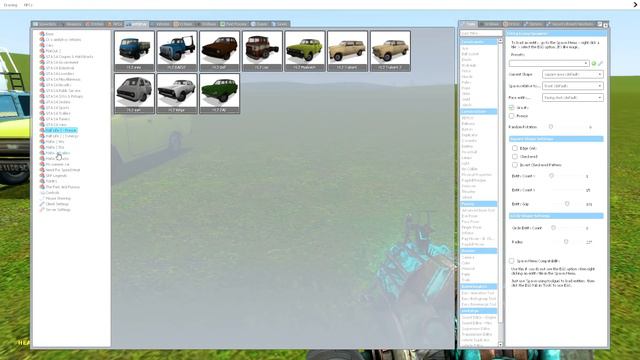Select GTA SA Miscellaneous category

coord(63,79)
